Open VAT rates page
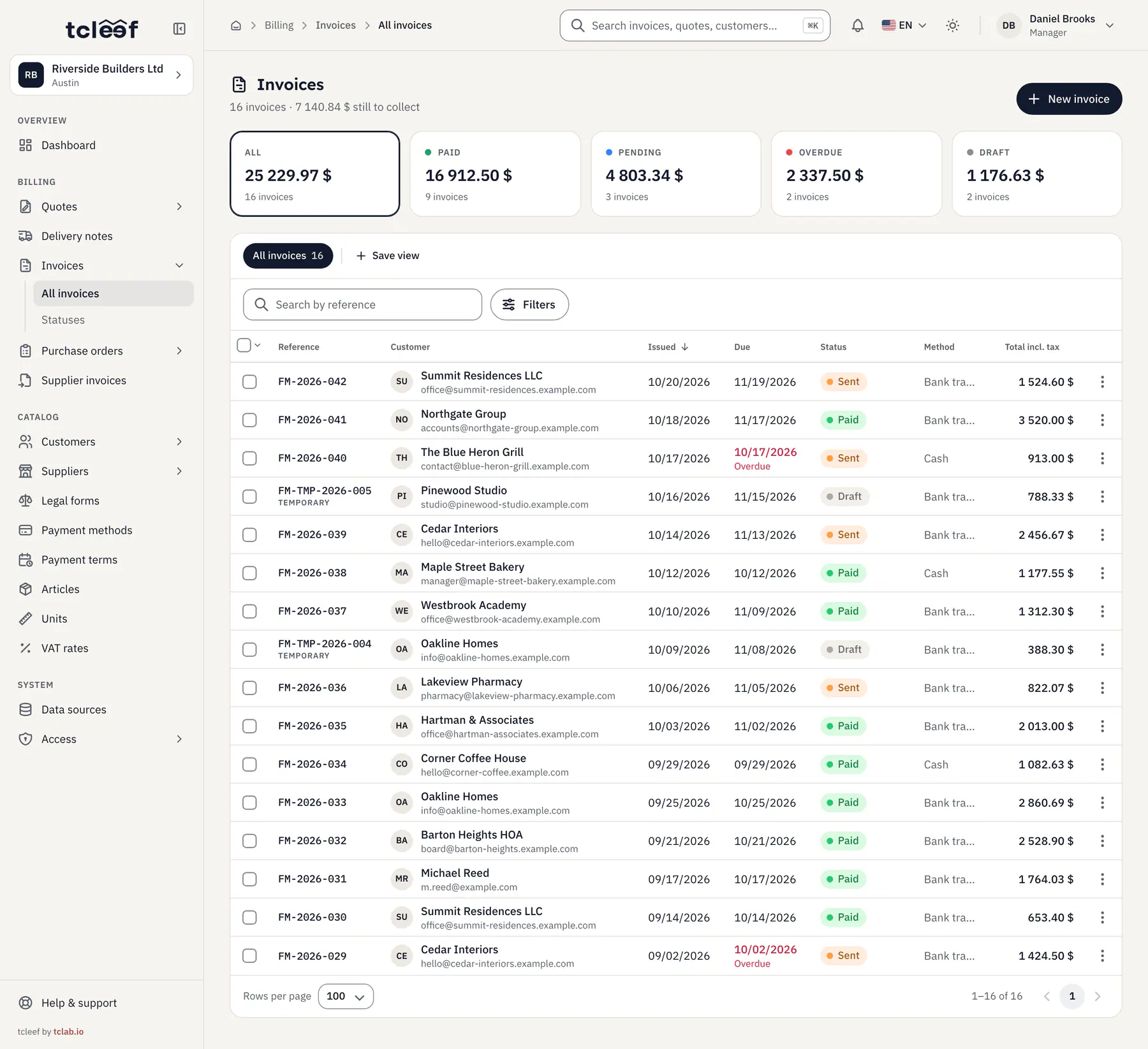The height and width of the screenshot is (1049, 1148). (x=102, y=648)
